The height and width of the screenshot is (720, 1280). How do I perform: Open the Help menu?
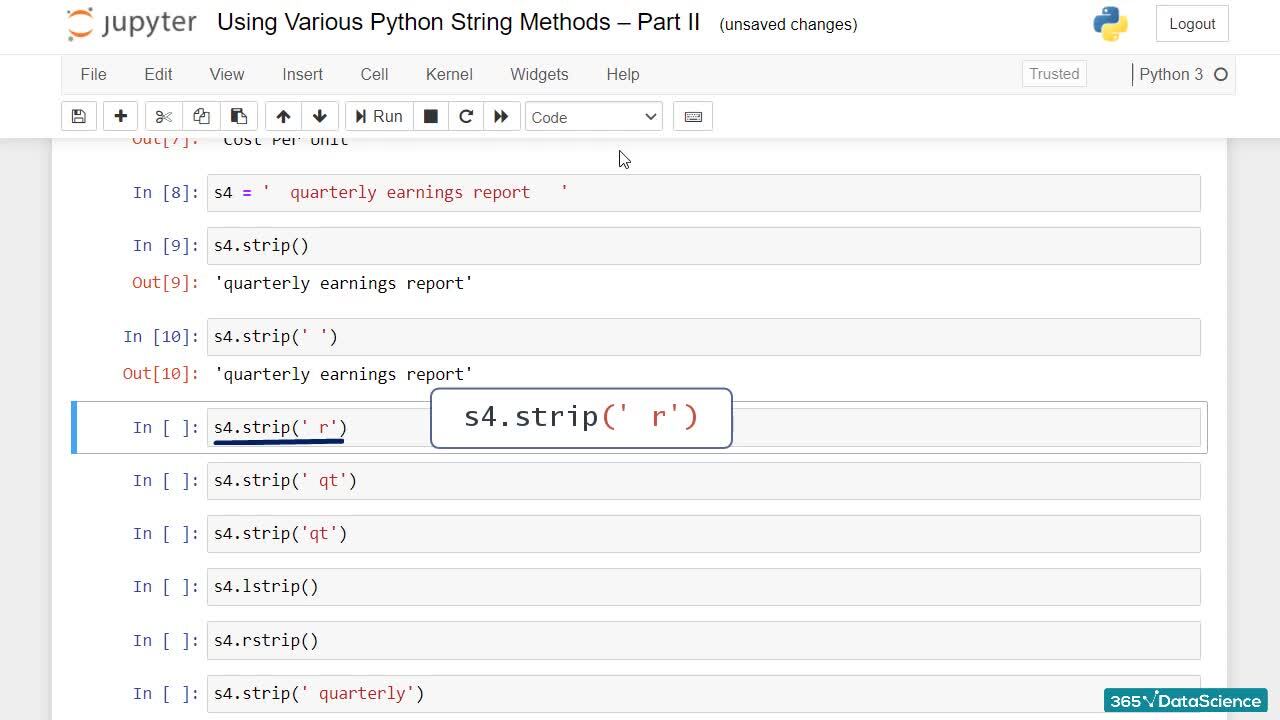point(623,74)
